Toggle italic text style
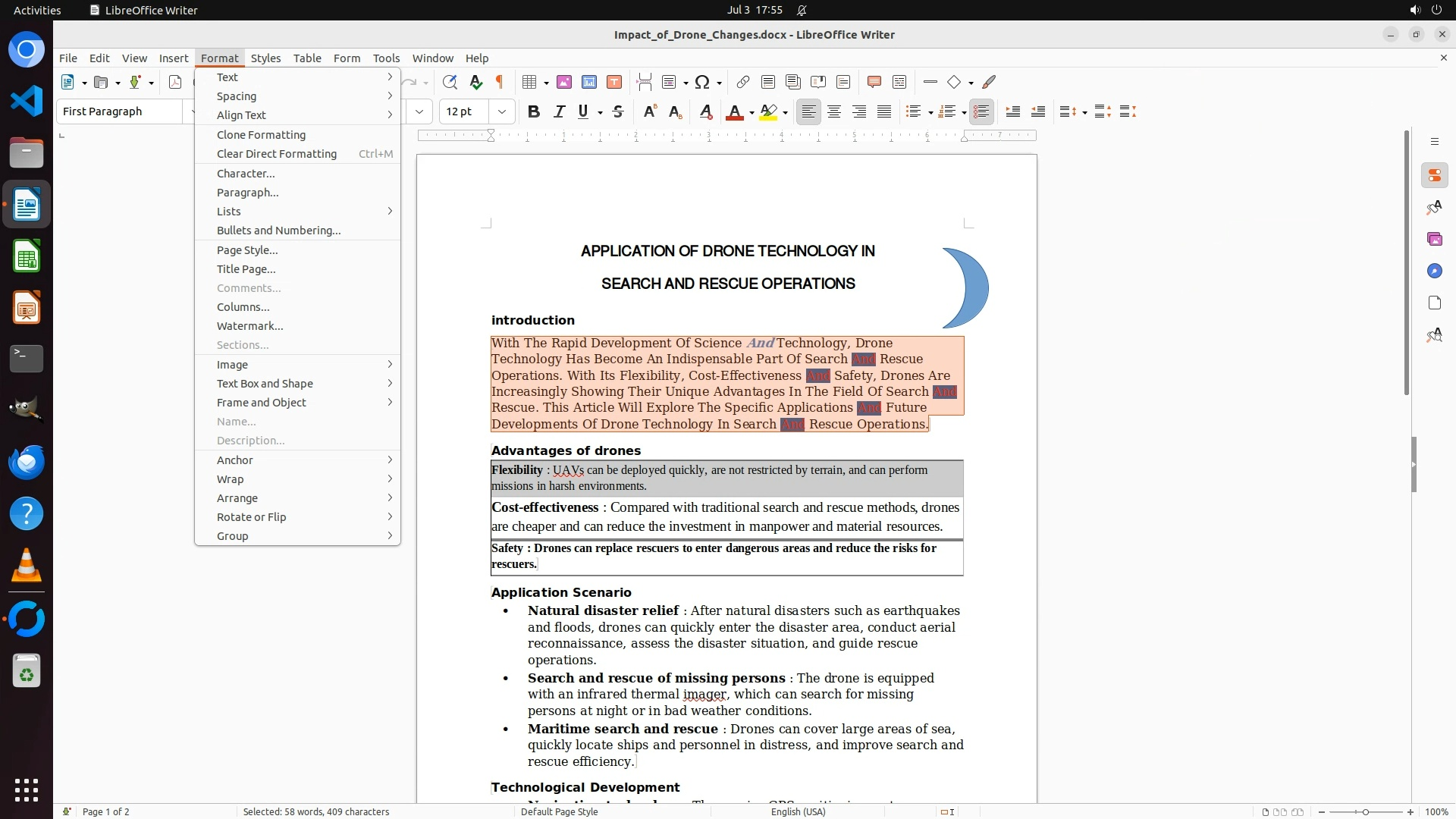Image resolution: width=1456 pixels, height=819 pixels. tap(559, 111)
